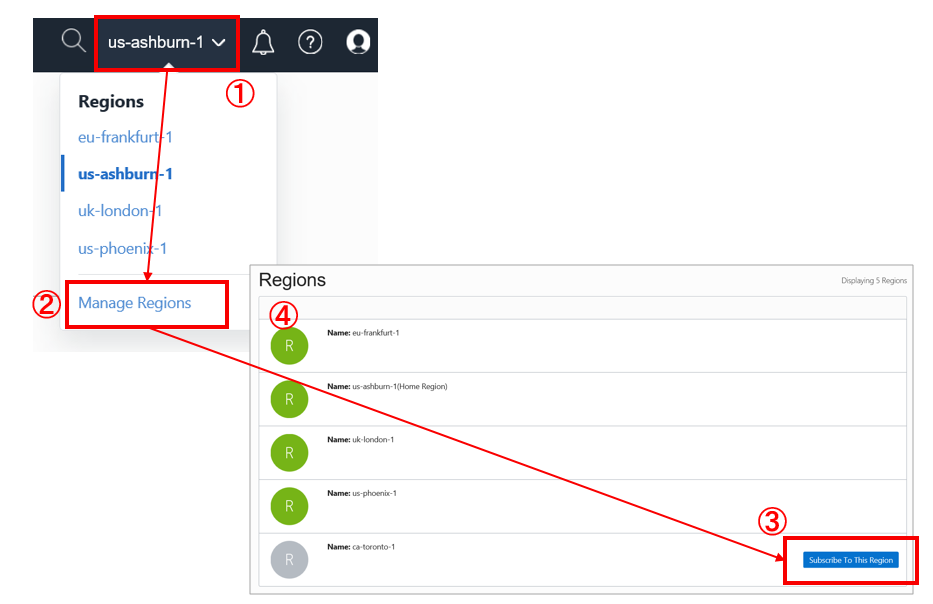
Task: Click the us-ashburn-1(Home Region) name text
Action: [x=387, y=386]
